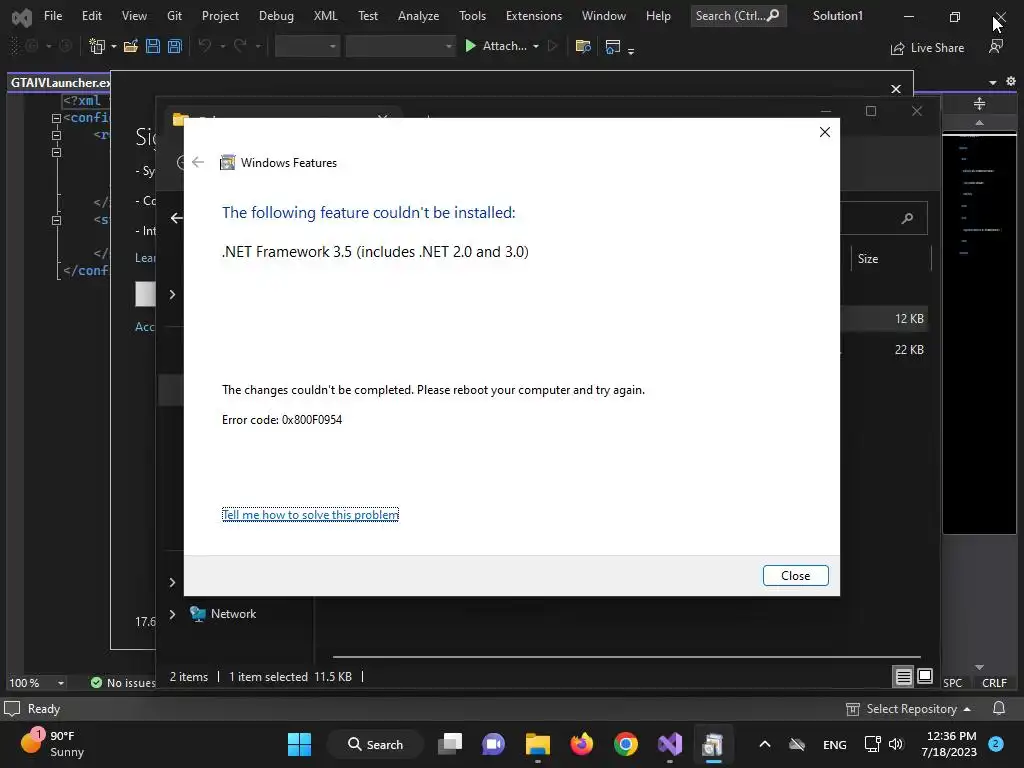The image size is (1024, 768).
Task: Click the feedback person icon
Action: point(996,47)
